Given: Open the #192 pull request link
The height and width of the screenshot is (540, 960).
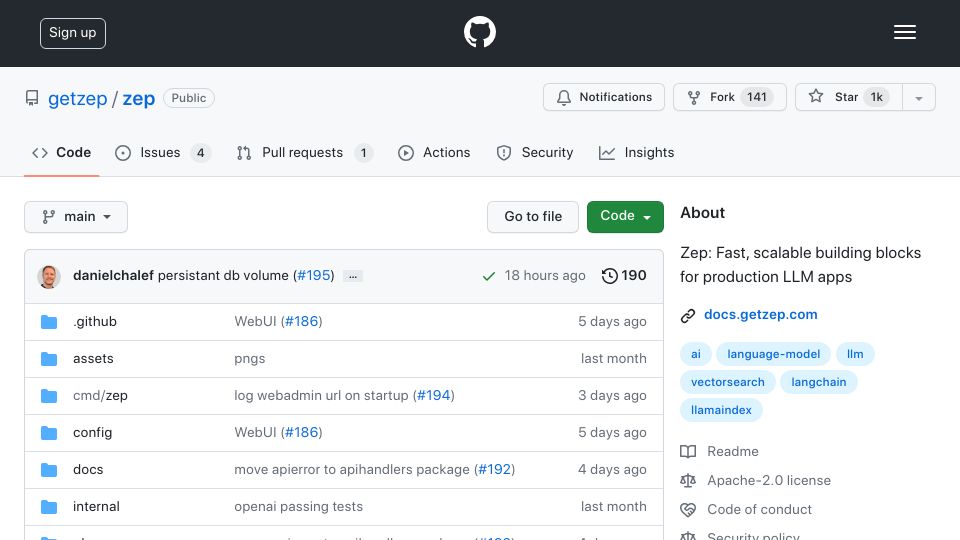Looking at the screenshot, I should (x=494, y=470).
